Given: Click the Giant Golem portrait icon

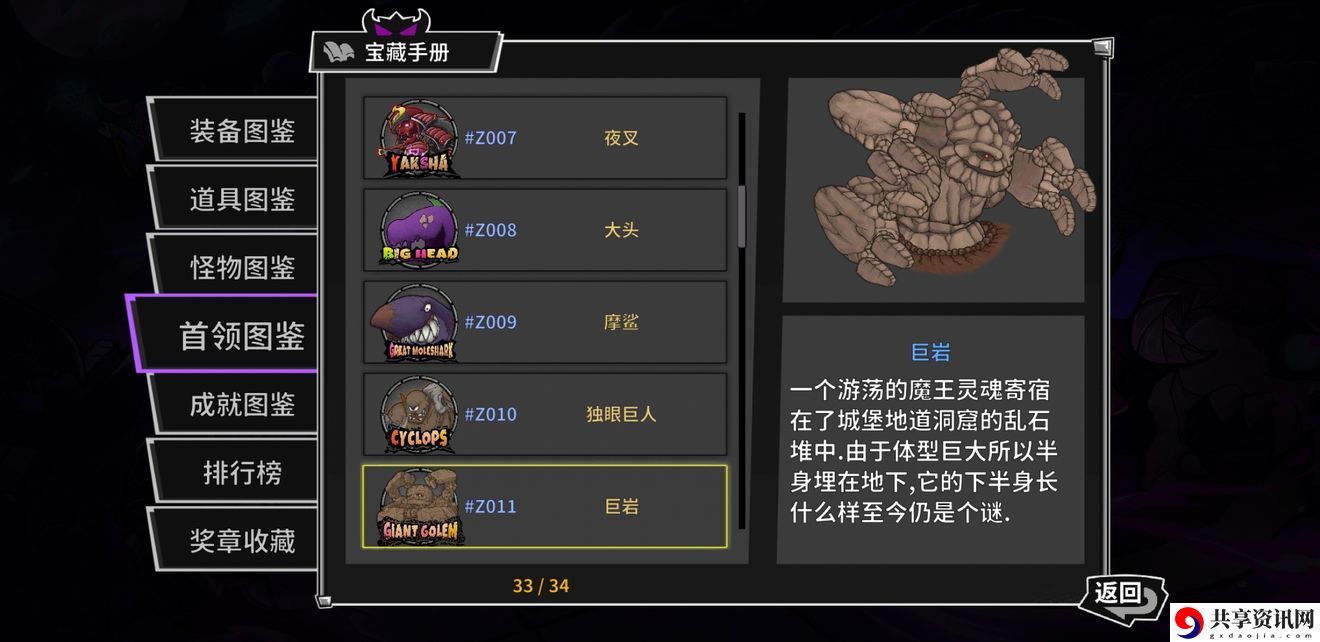Looking at the screenshot, I should click(420, 506).
